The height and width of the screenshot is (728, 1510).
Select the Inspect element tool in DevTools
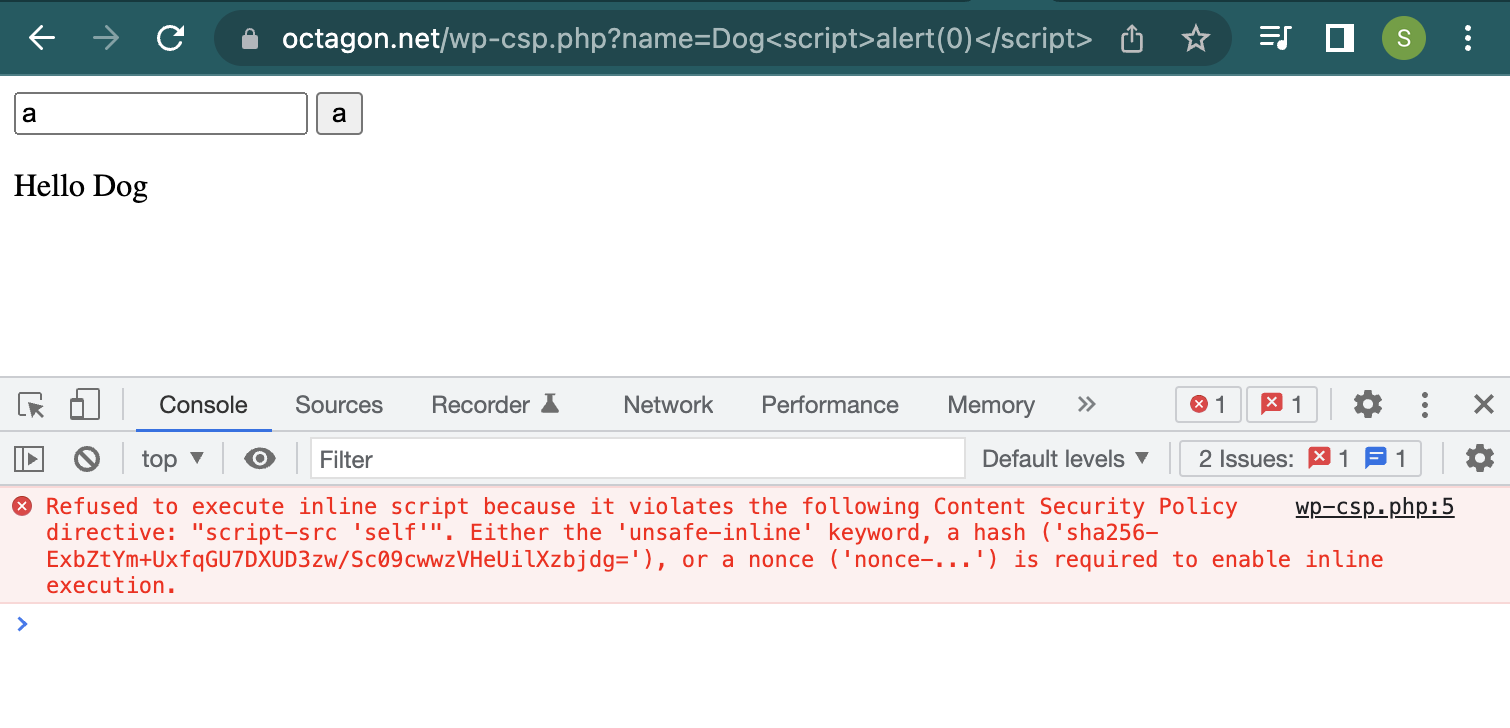(x=31, y=404)
